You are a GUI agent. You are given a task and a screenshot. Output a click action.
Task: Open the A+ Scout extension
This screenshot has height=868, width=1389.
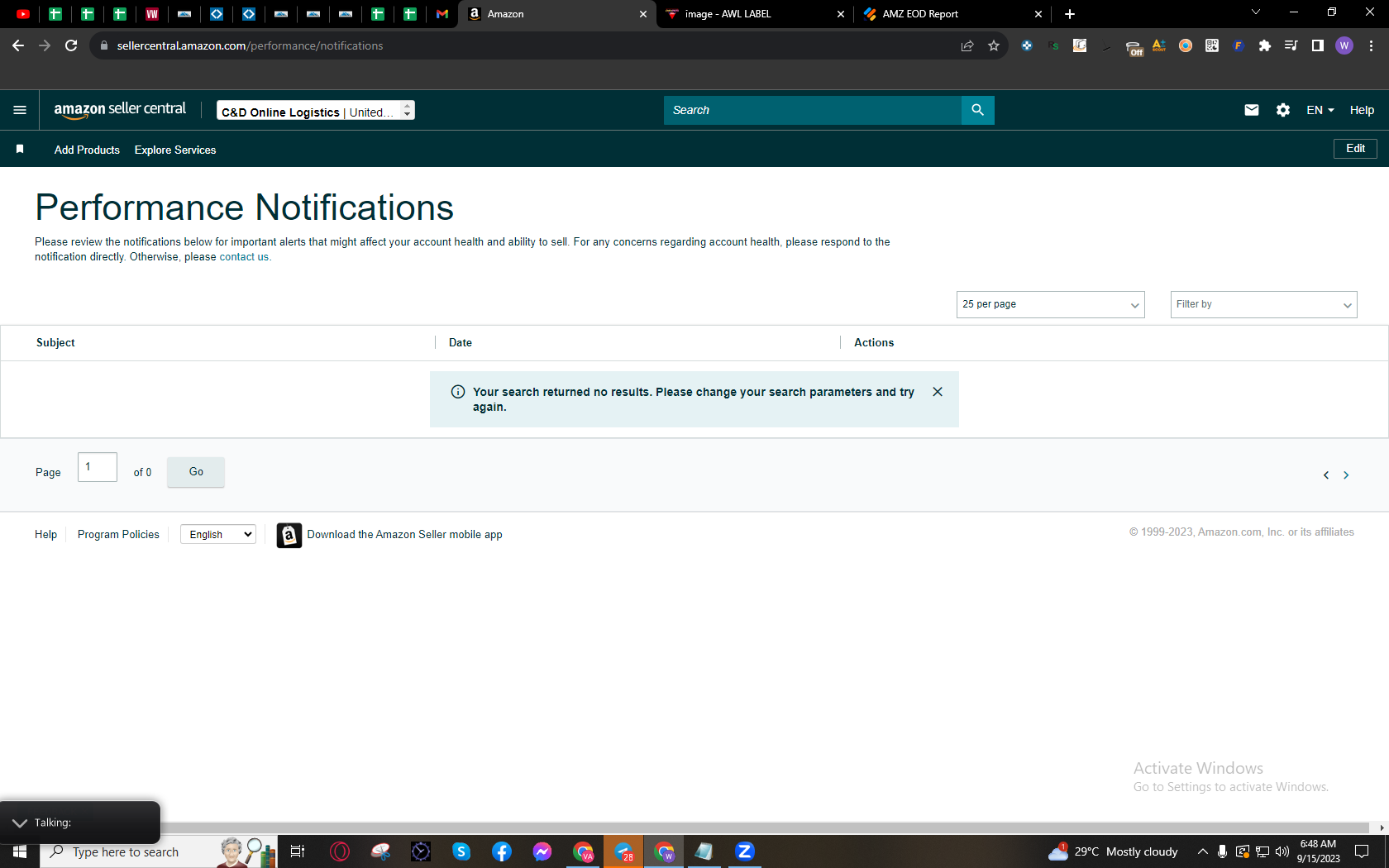(x=1159, y=45)
